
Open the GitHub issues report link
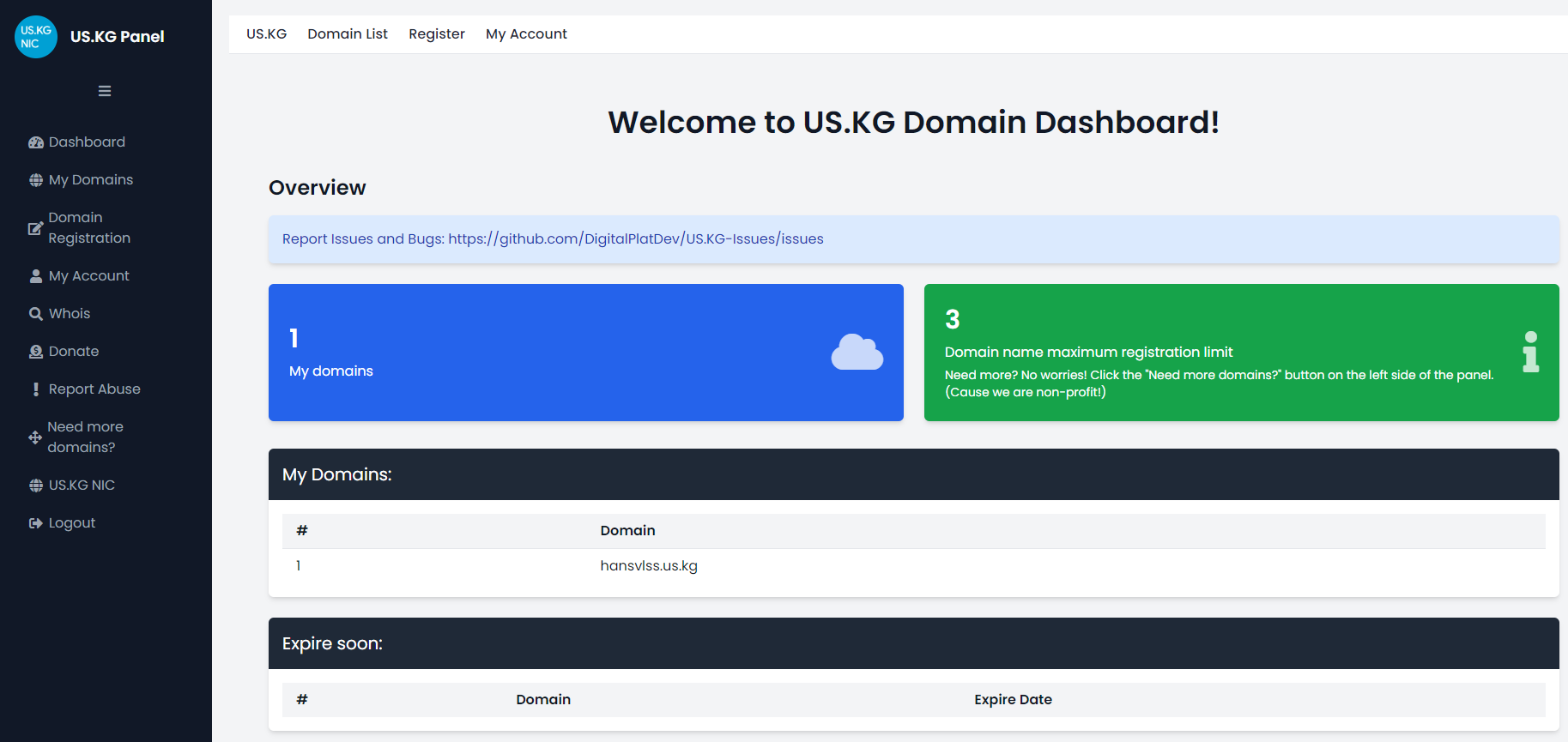635,239
